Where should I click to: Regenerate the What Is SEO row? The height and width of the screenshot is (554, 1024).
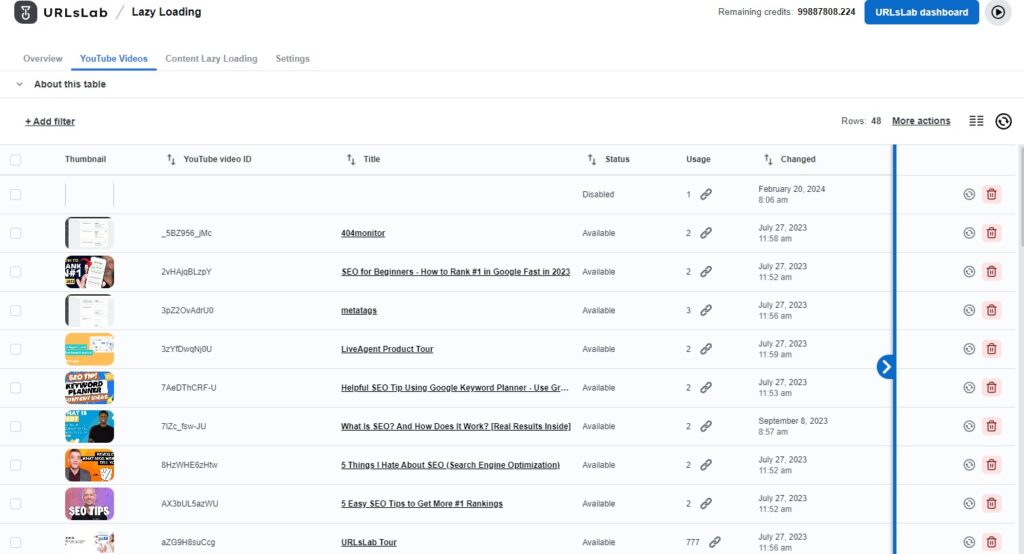(969, 427)
